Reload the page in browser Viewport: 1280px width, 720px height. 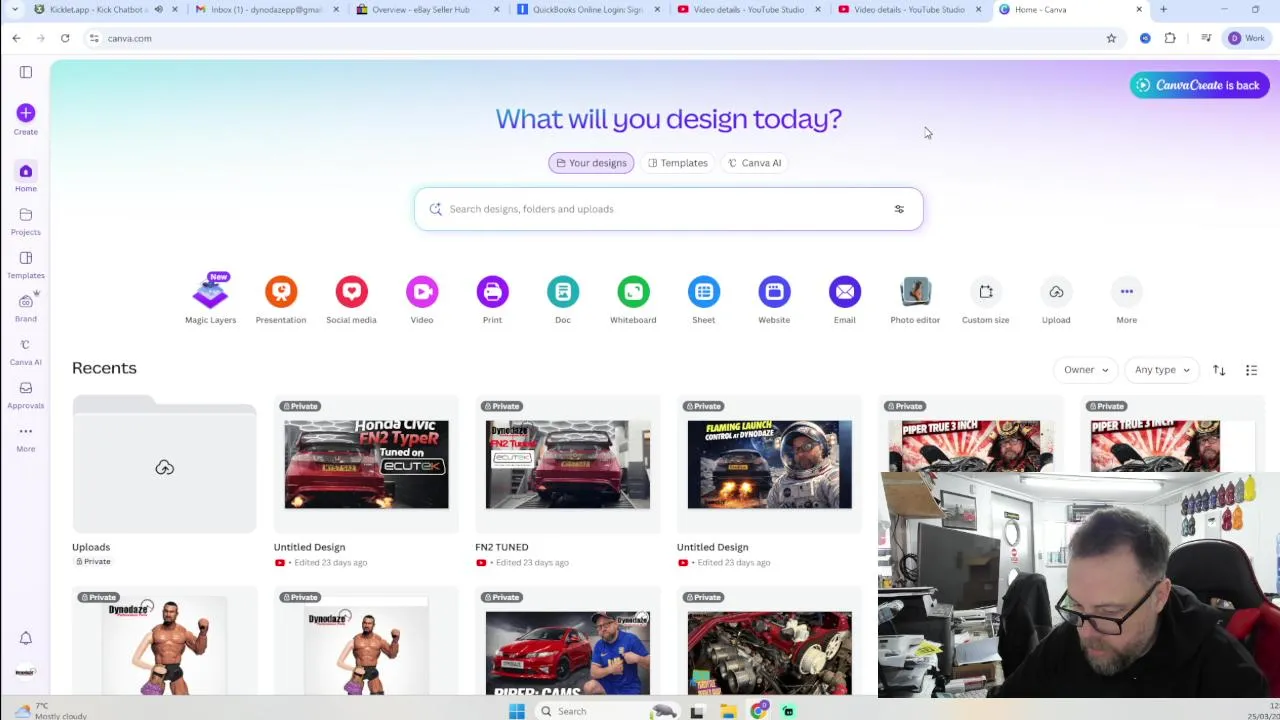click(x=65, y=38)
